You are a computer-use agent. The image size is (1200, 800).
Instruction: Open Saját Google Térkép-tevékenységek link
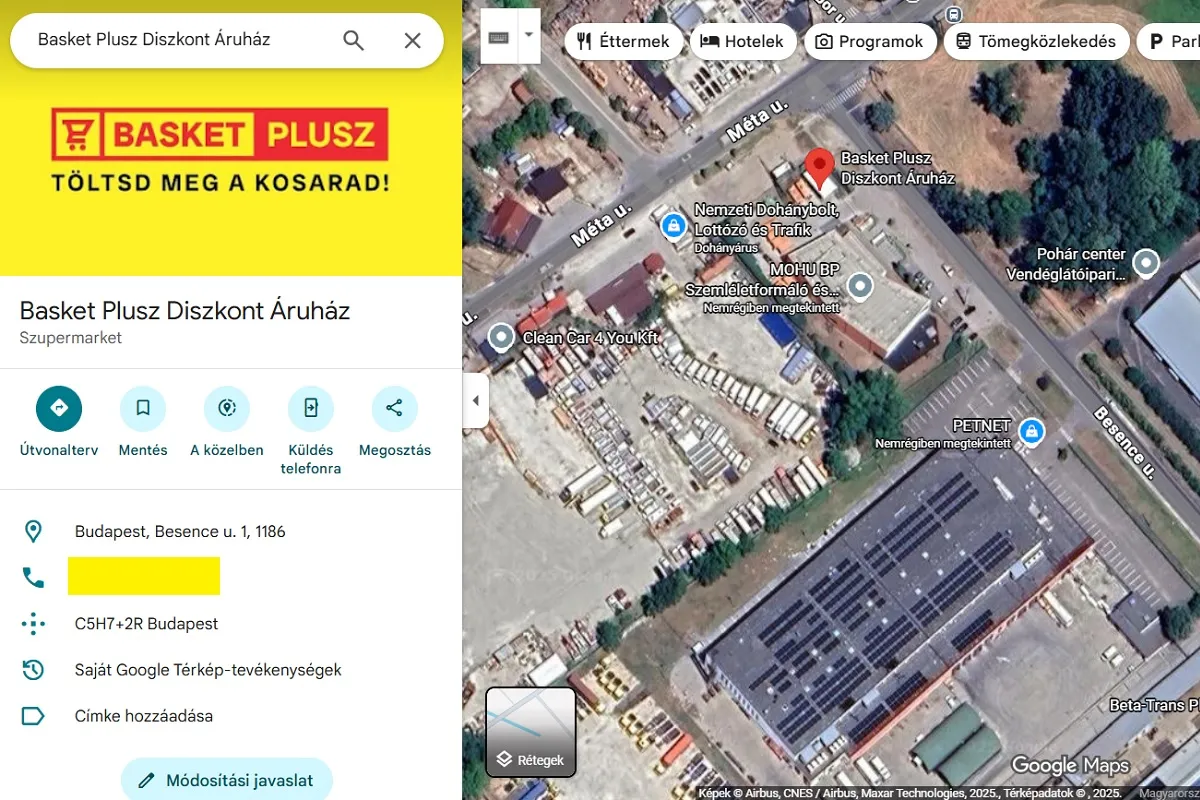pos(208,670)
